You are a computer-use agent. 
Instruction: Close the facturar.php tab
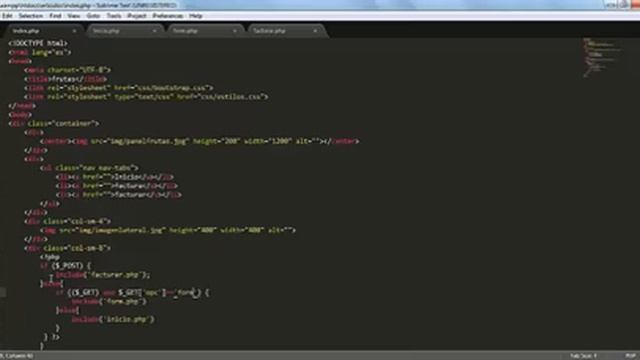[315, 31]
